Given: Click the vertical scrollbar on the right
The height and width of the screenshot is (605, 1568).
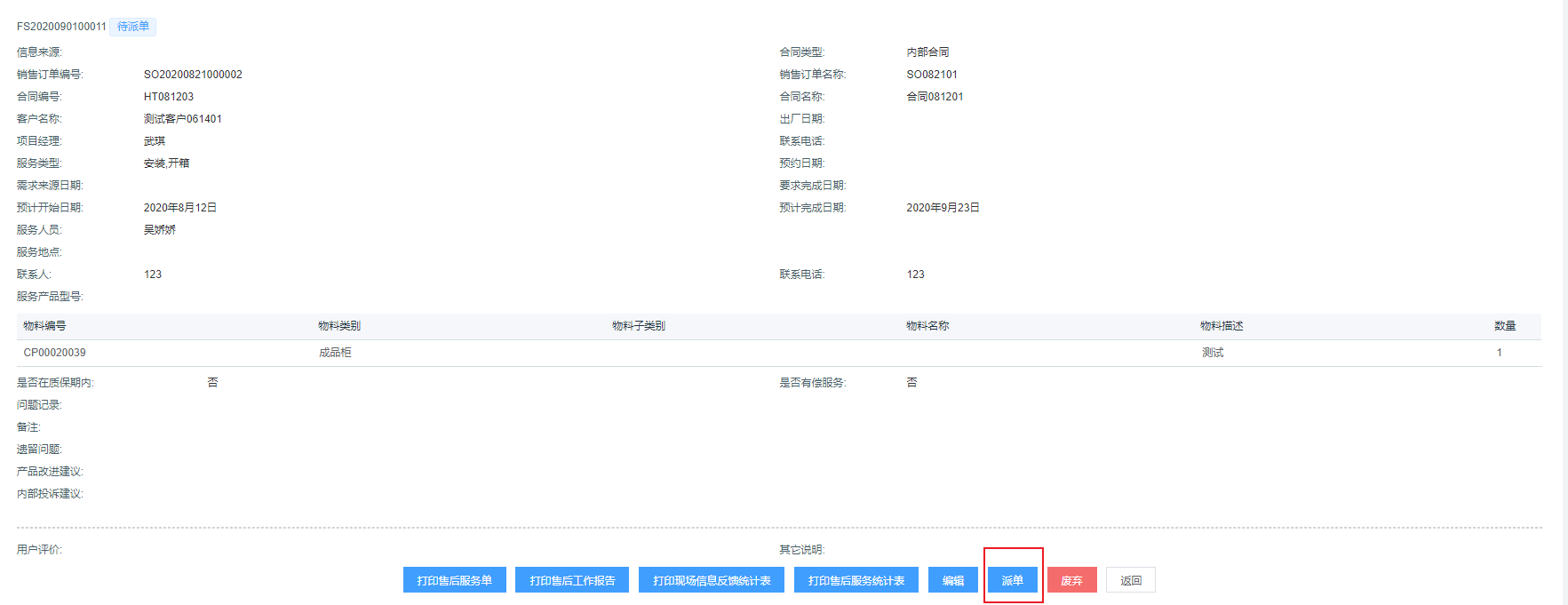Looking at the screenshot, I should pyautogui.click(x=1564, y=302).
